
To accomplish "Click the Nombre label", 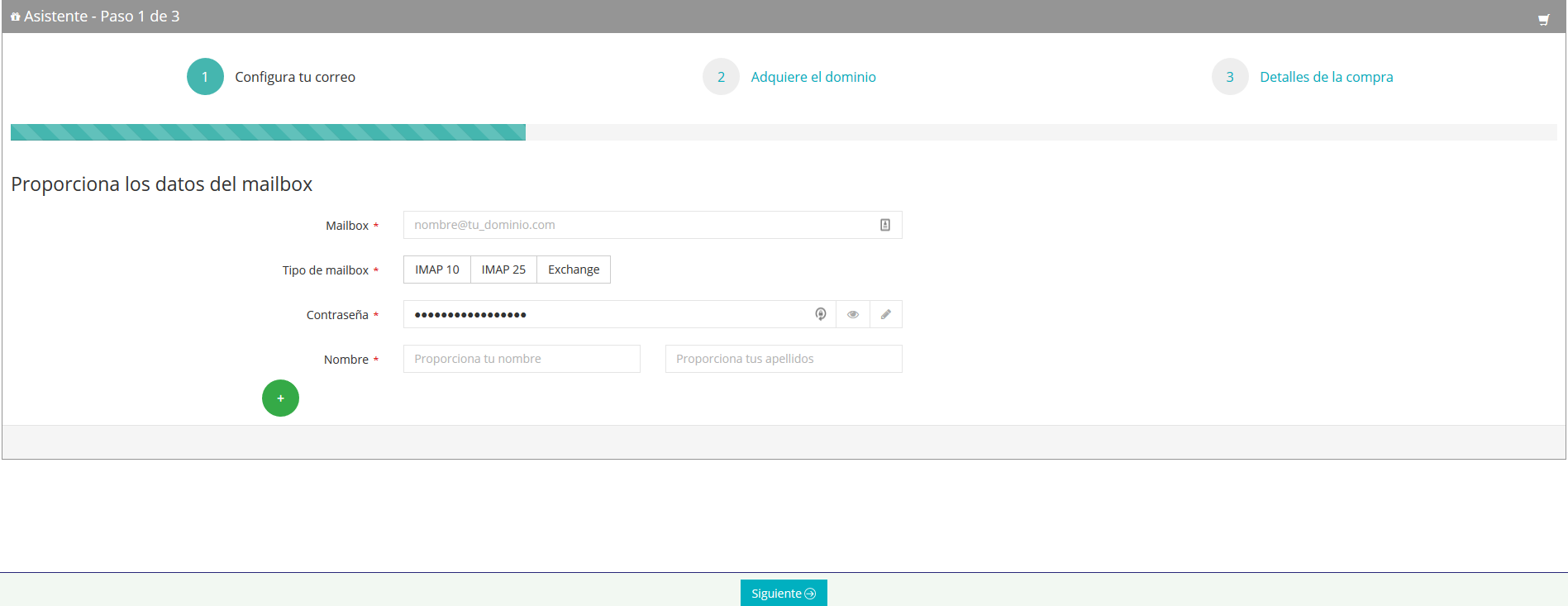I will (346, 360).
